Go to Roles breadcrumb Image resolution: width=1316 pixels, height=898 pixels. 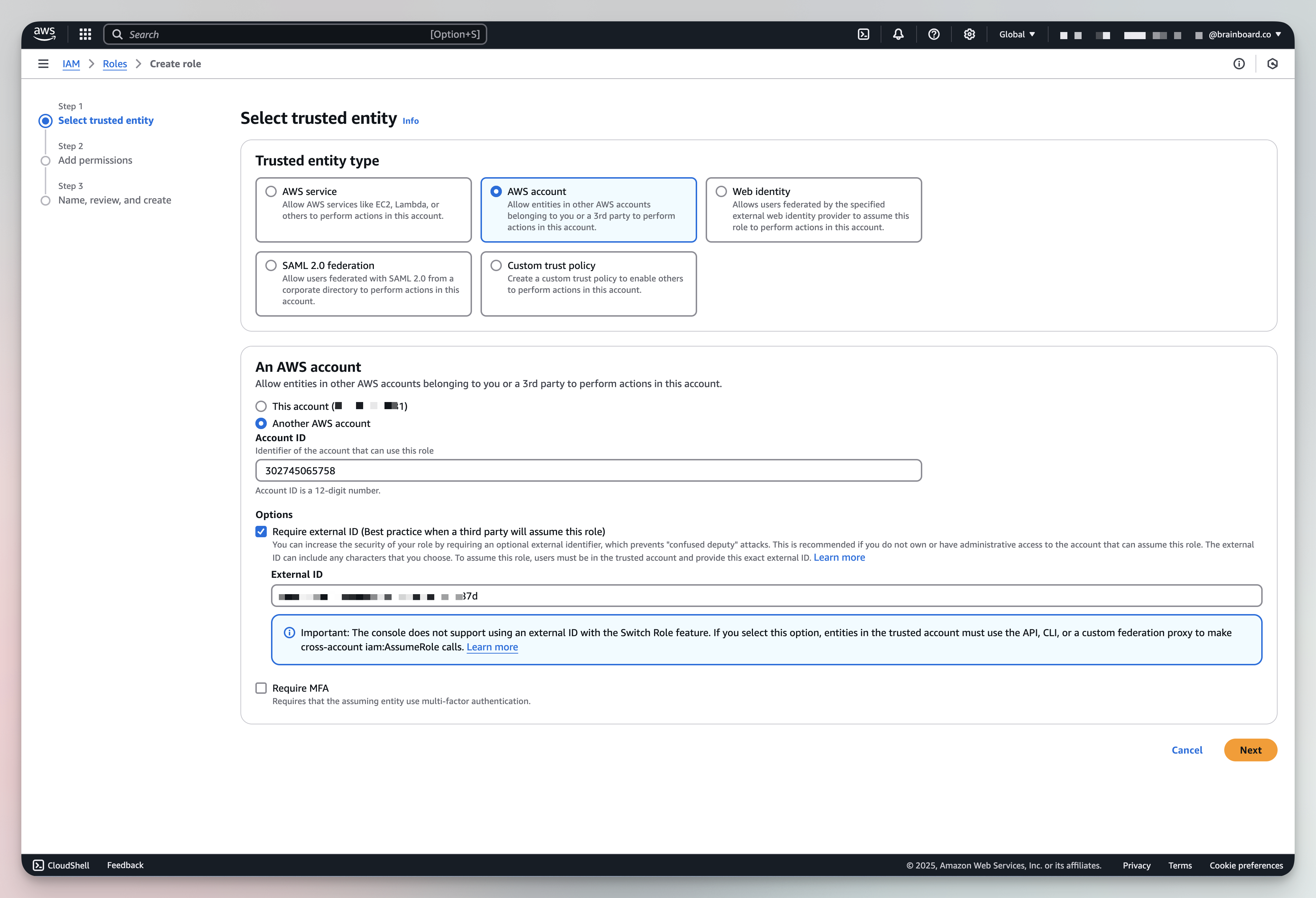point(115,64)
